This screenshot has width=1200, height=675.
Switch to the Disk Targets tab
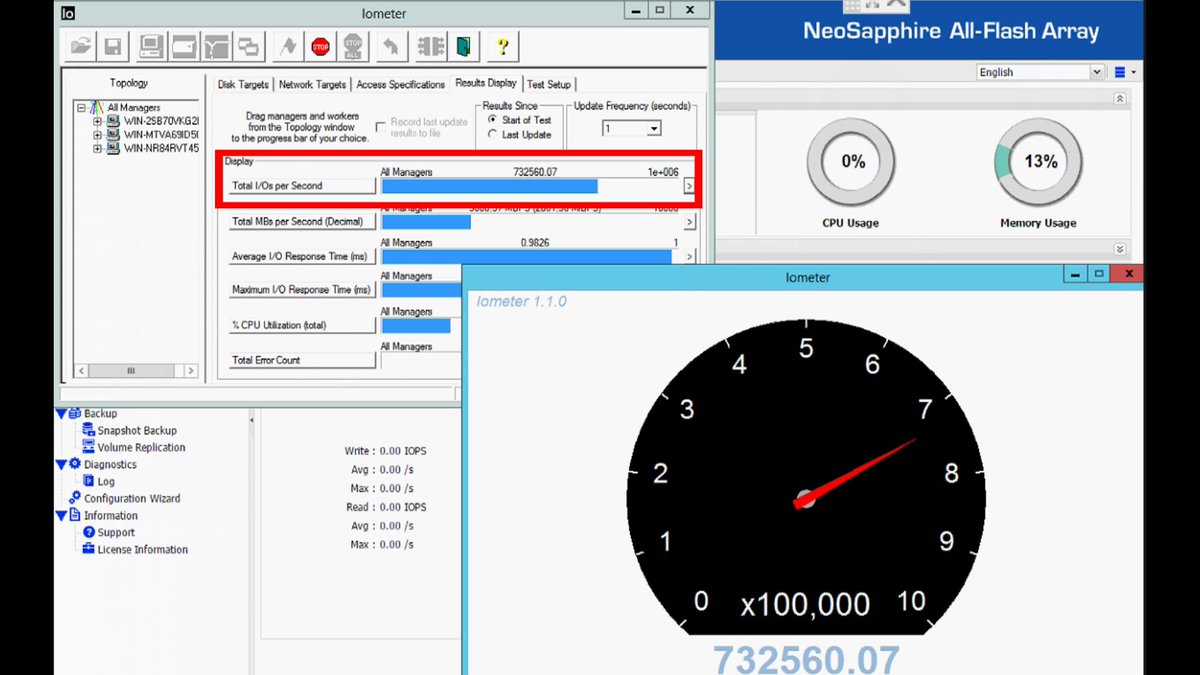[x=243, y=84]
